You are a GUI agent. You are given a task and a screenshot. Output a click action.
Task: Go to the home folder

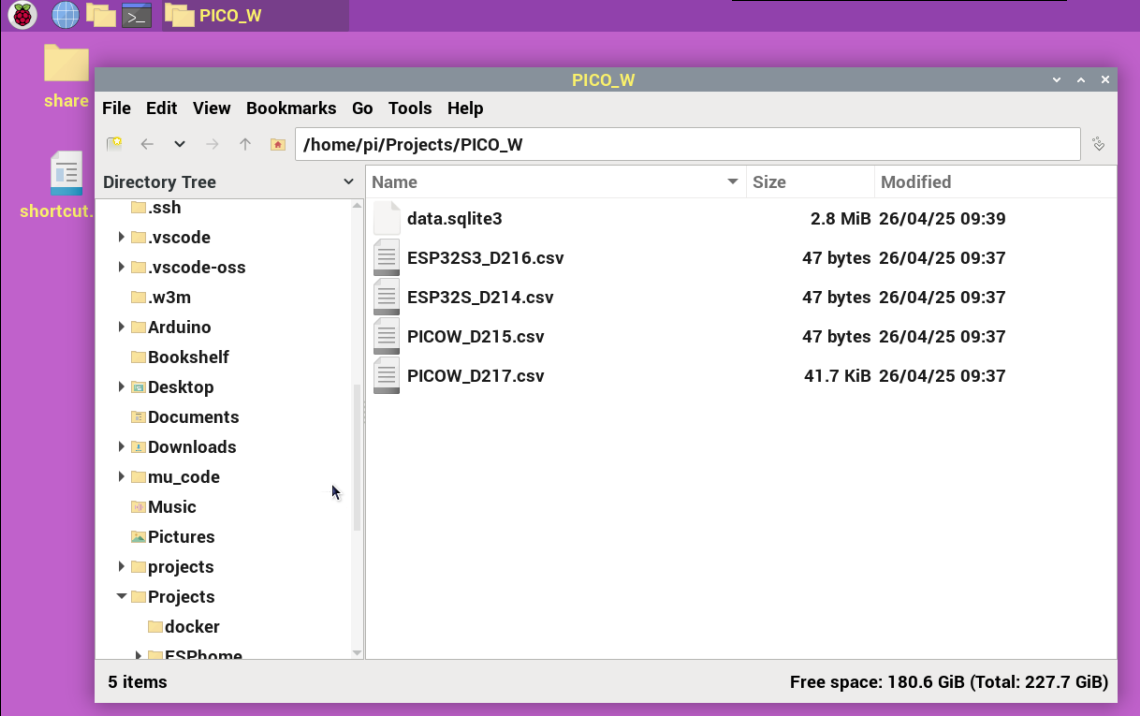pos(278,144)
